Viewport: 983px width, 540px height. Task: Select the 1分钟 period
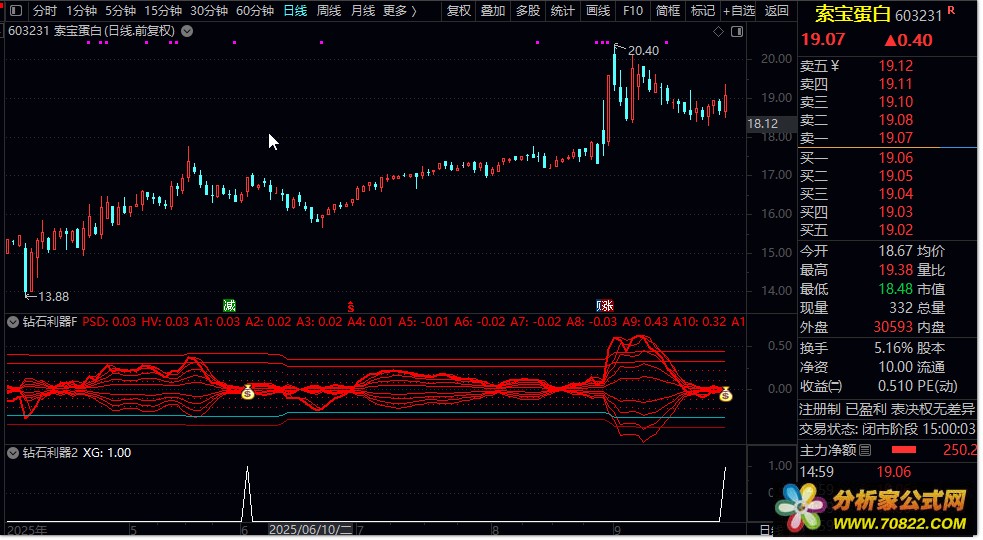coord(81,11)
